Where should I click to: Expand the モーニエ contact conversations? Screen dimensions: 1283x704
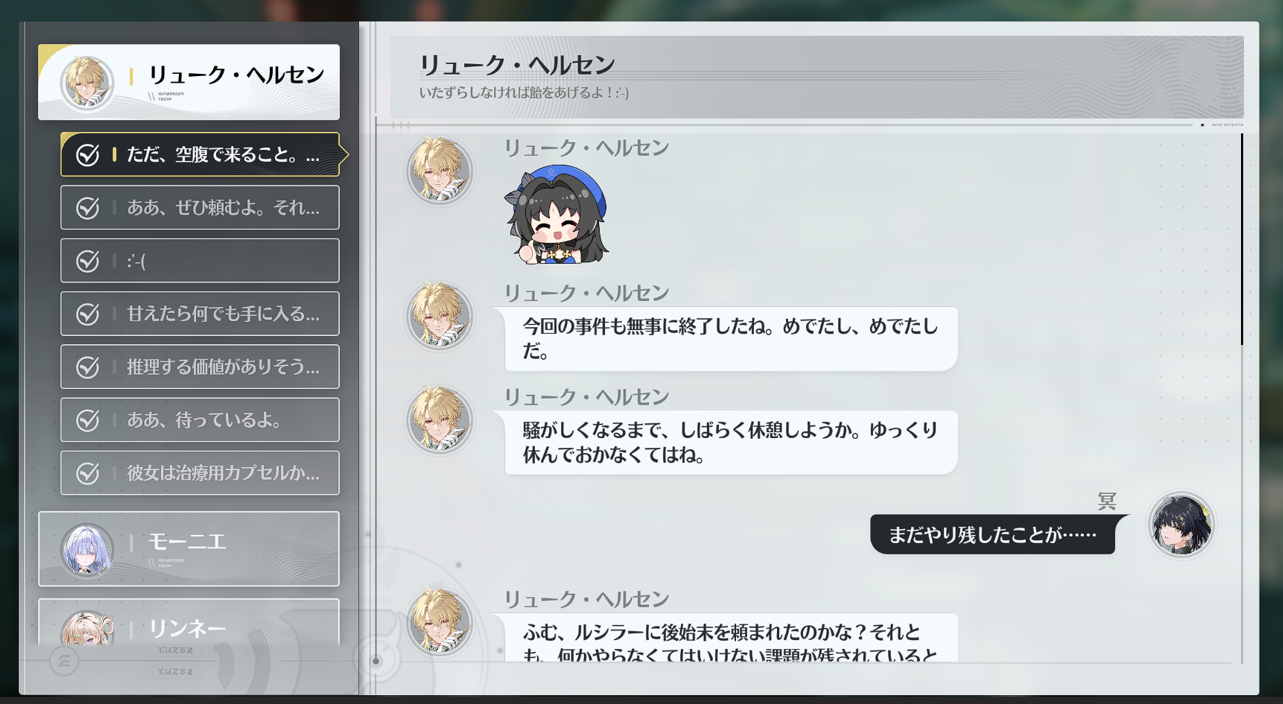(x=189, y=549)
